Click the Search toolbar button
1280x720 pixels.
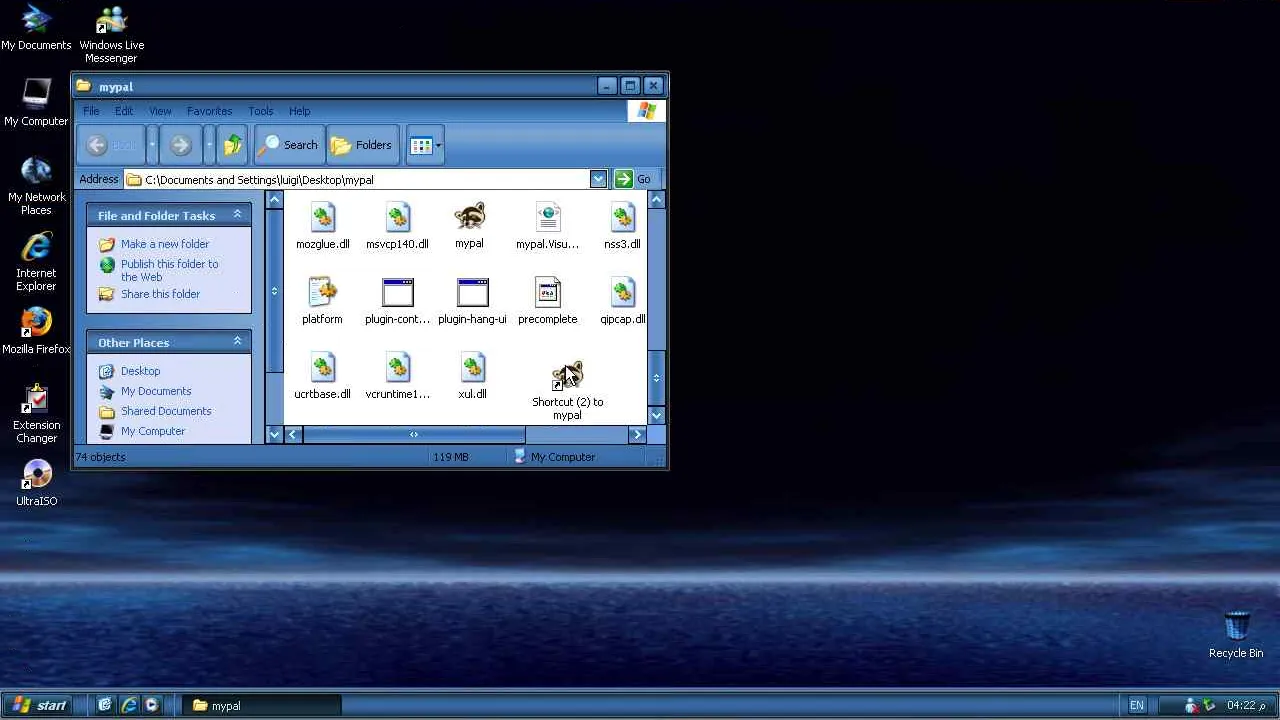point(288,145)
